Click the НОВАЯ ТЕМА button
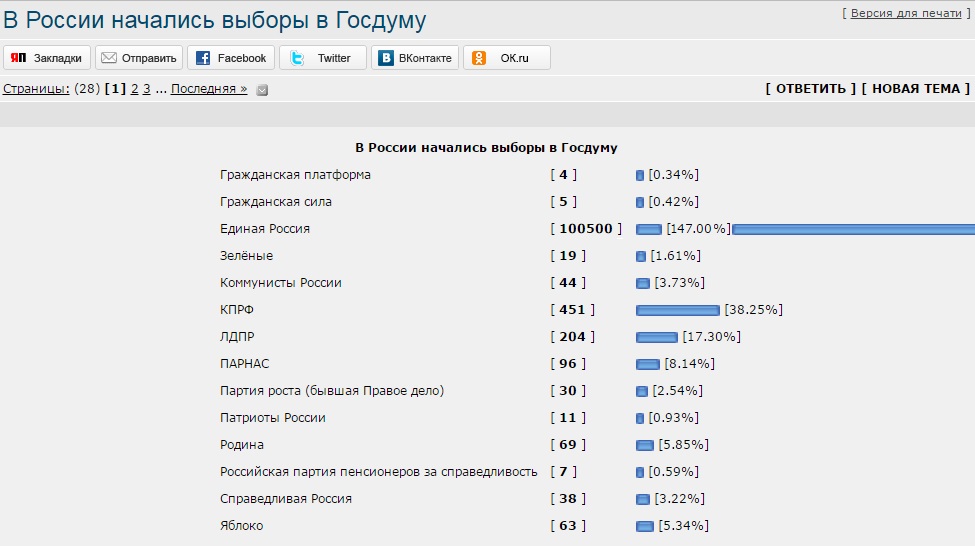The image size is (975, 546). point(916,89)
